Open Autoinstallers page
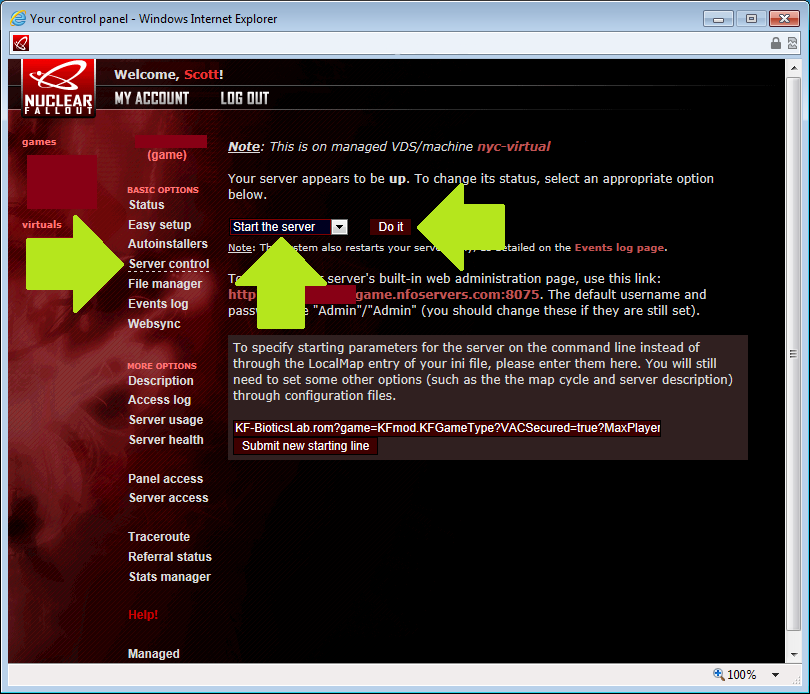This screenshot has height=694, width=810. tap(168, 244)
